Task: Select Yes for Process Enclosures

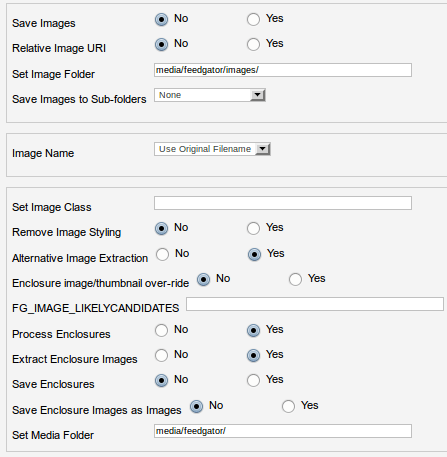Action: coord(253,330)
